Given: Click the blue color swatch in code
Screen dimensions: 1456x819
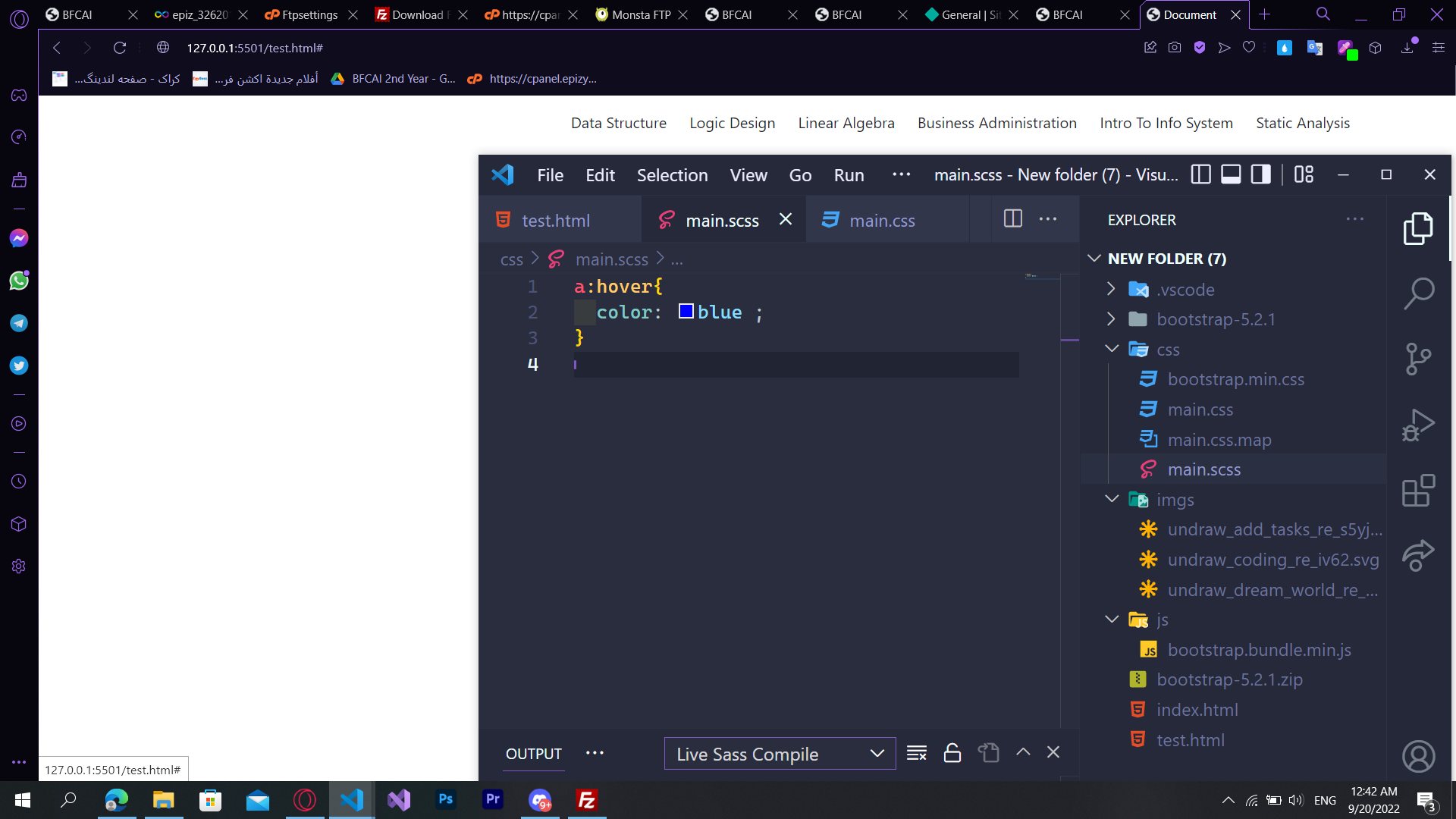Looking at the screenshot, I should pyautogui.click(x=686, y=312).
